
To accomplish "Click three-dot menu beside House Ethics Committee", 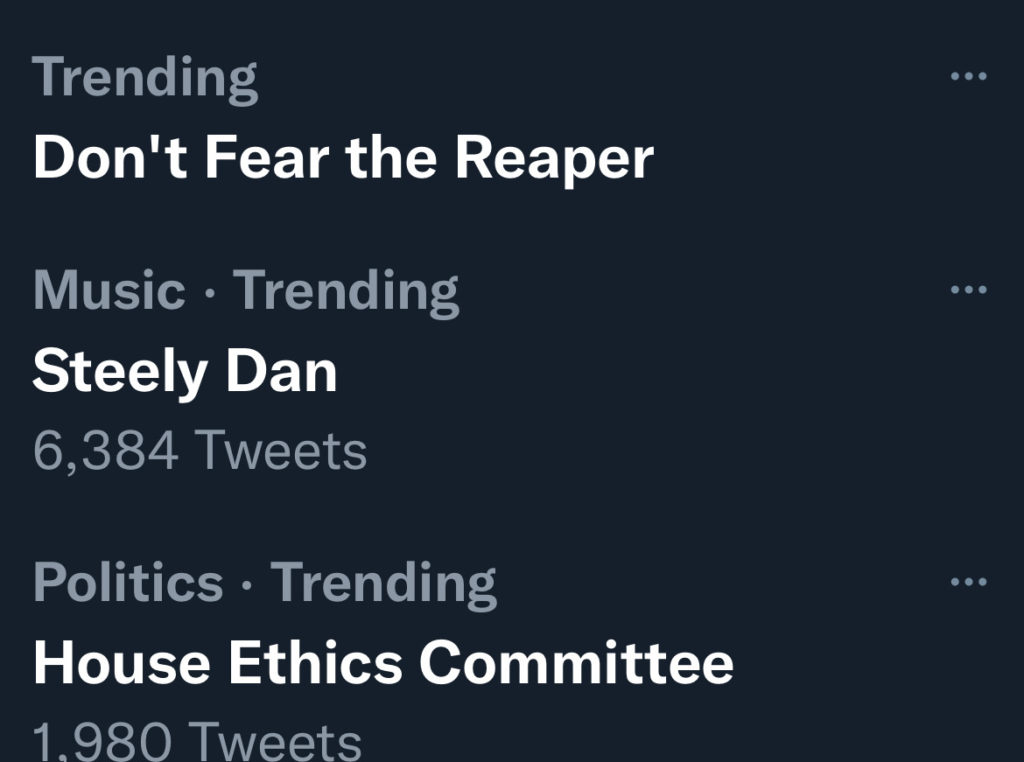I will coord(968,582).
